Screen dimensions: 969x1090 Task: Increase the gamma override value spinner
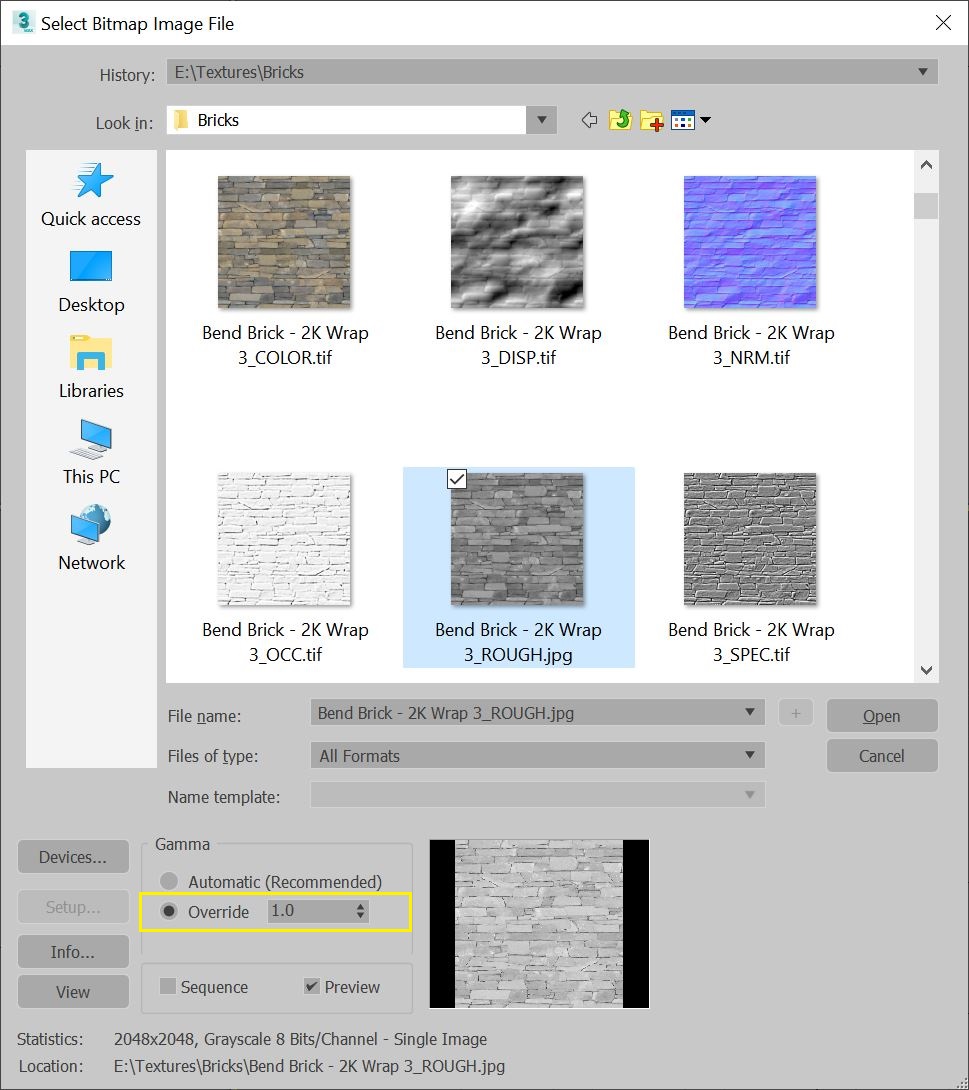click(x=358, y=906)
